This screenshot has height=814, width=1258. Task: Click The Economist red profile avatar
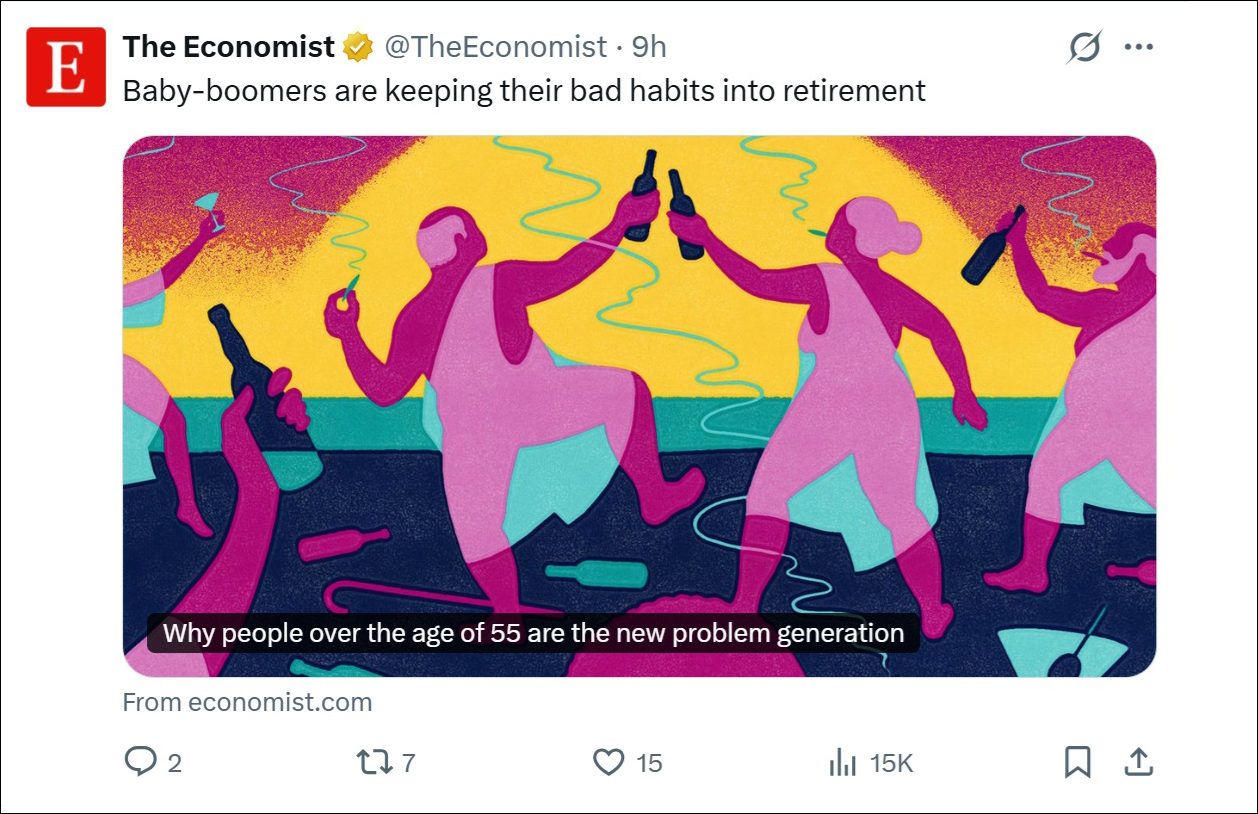(x=65, y=67)
